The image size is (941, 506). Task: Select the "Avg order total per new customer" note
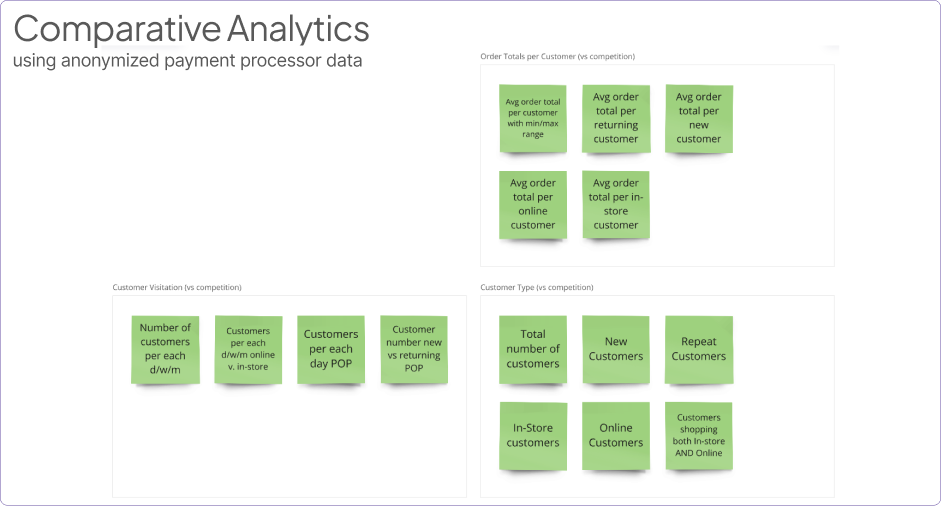[x=699, y=118]
